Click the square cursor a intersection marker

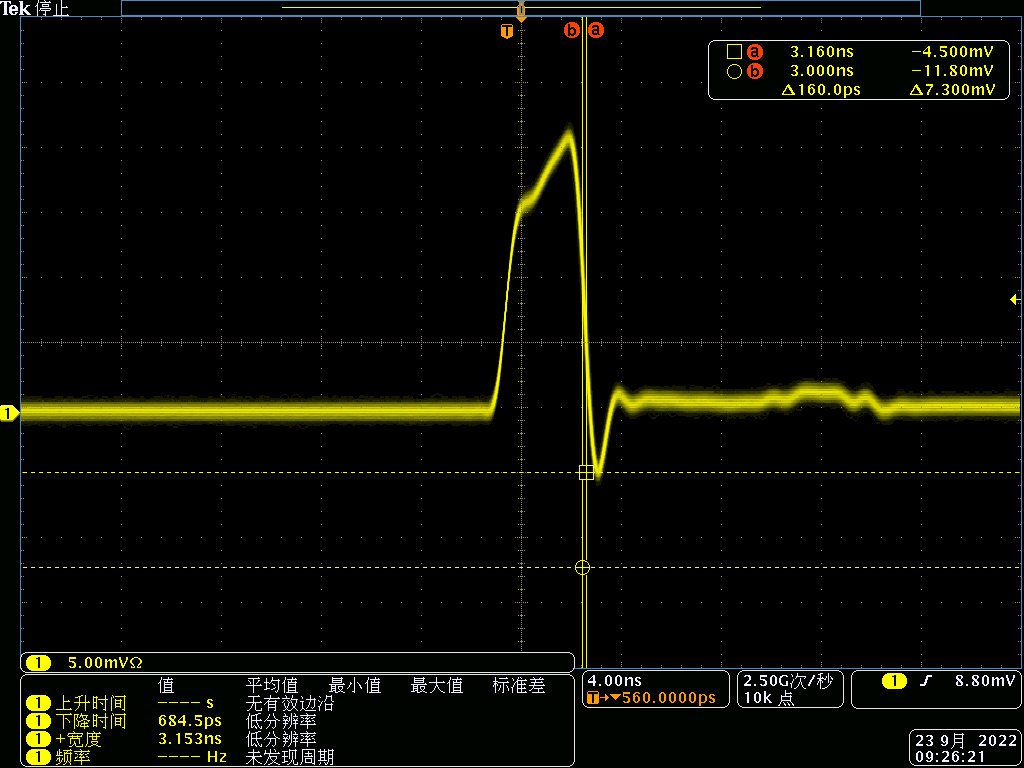tap(586, 472)
